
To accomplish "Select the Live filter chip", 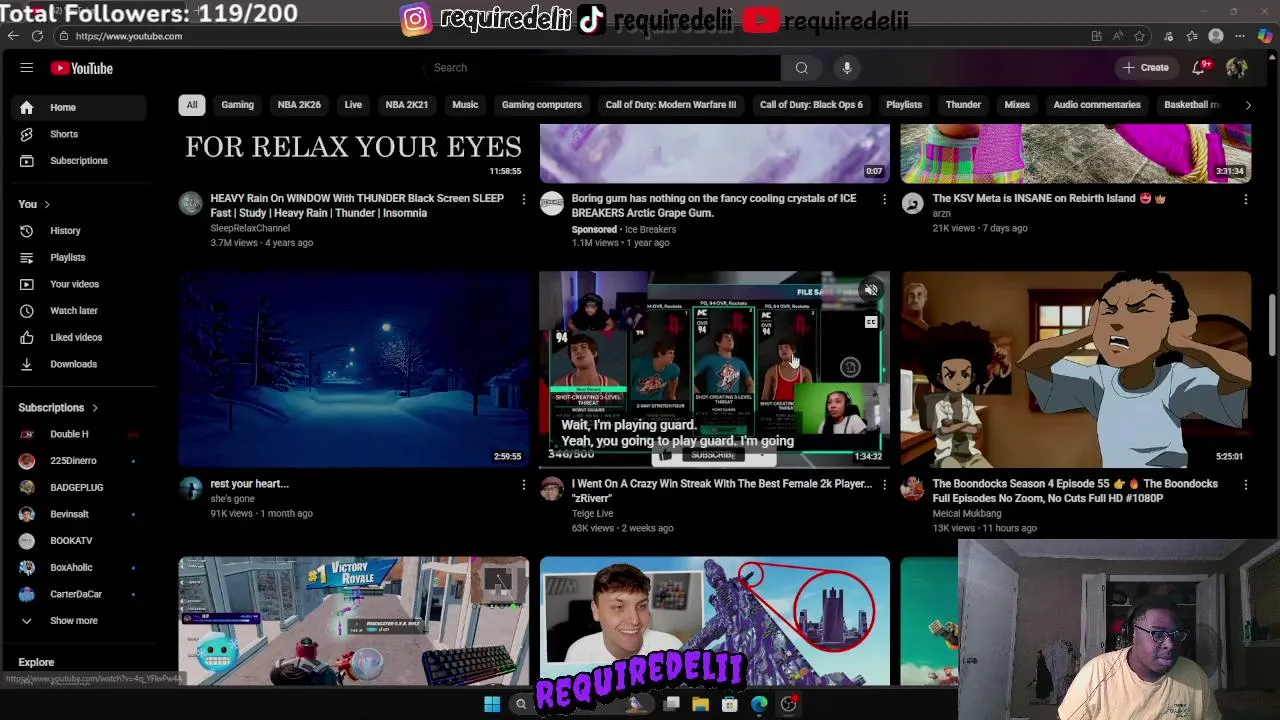I will pyautogui.click(x=353, y=105).
